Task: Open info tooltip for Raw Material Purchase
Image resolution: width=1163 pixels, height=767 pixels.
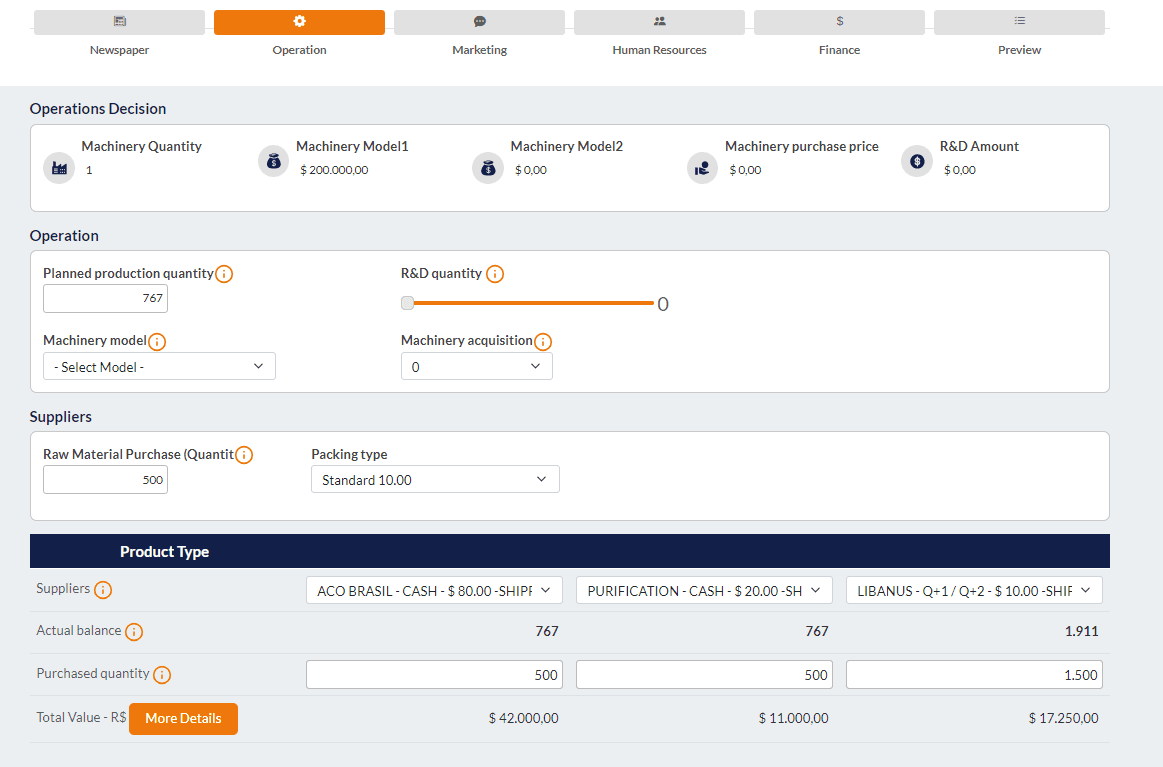Action: 245,454
